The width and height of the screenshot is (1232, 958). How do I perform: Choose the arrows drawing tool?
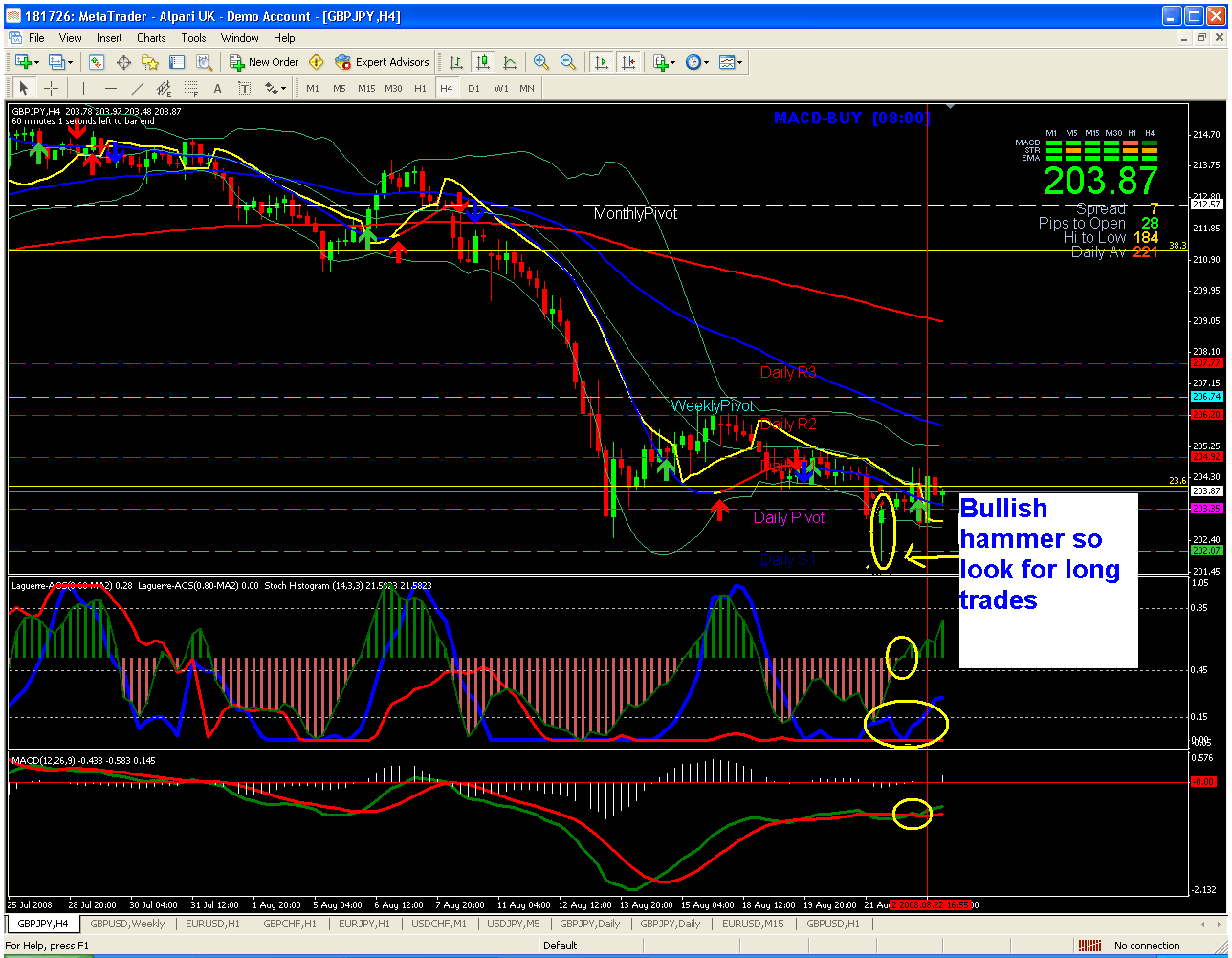[271, 88]
